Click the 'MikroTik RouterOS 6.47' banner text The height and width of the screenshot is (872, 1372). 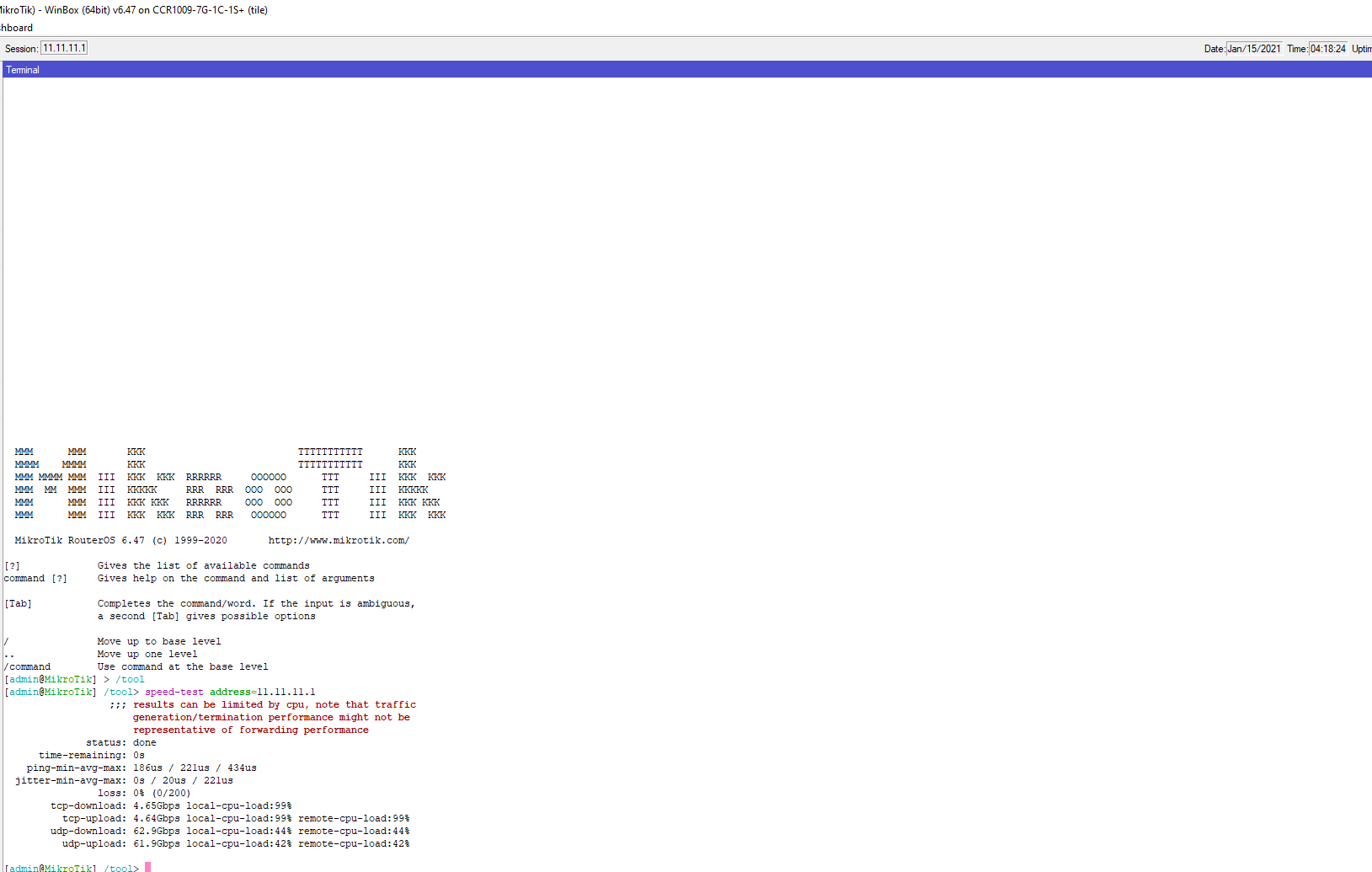tap(79, 541)
